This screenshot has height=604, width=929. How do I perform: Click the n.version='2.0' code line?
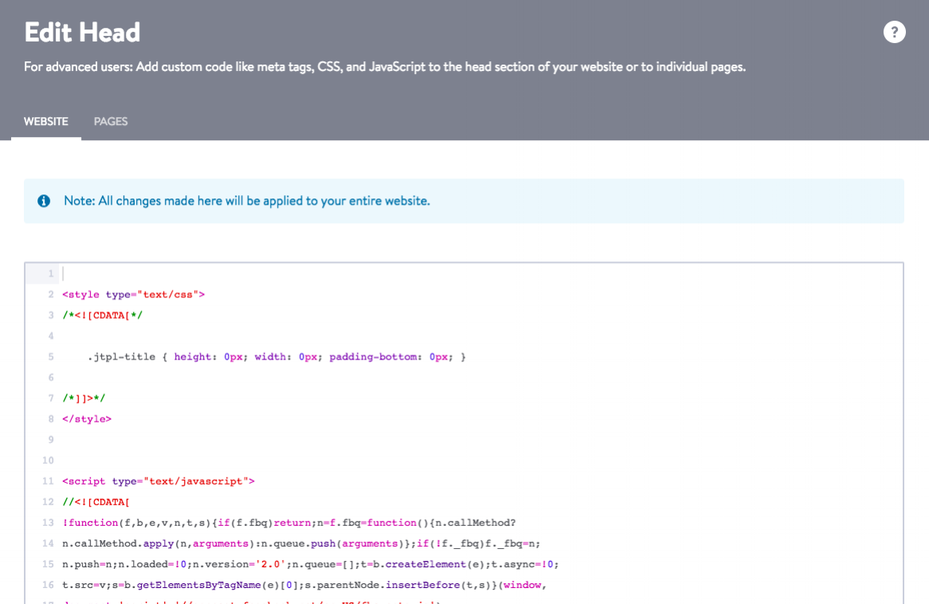coord(310,564)
